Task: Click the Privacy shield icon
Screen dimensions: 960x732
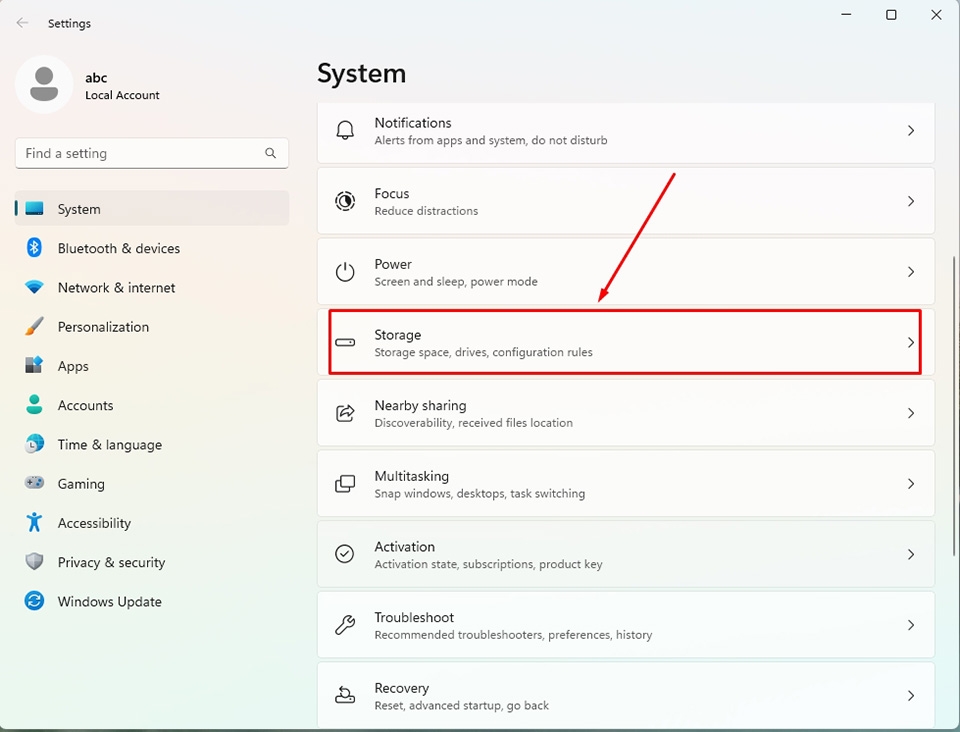Action: 34,561
